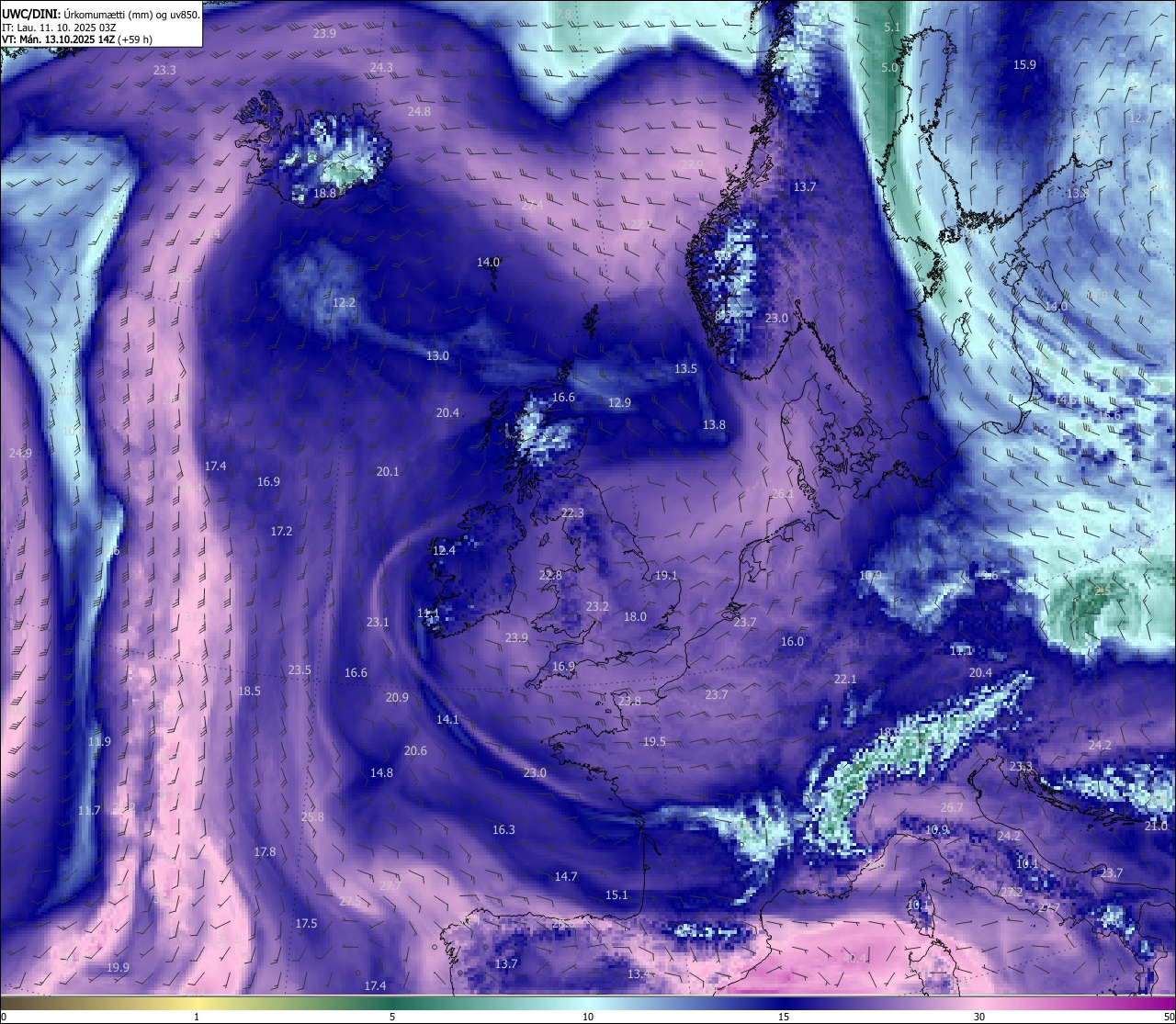Click the 17.2 map value
The width and height of the screenshot is (1176, 1024).
281,531
